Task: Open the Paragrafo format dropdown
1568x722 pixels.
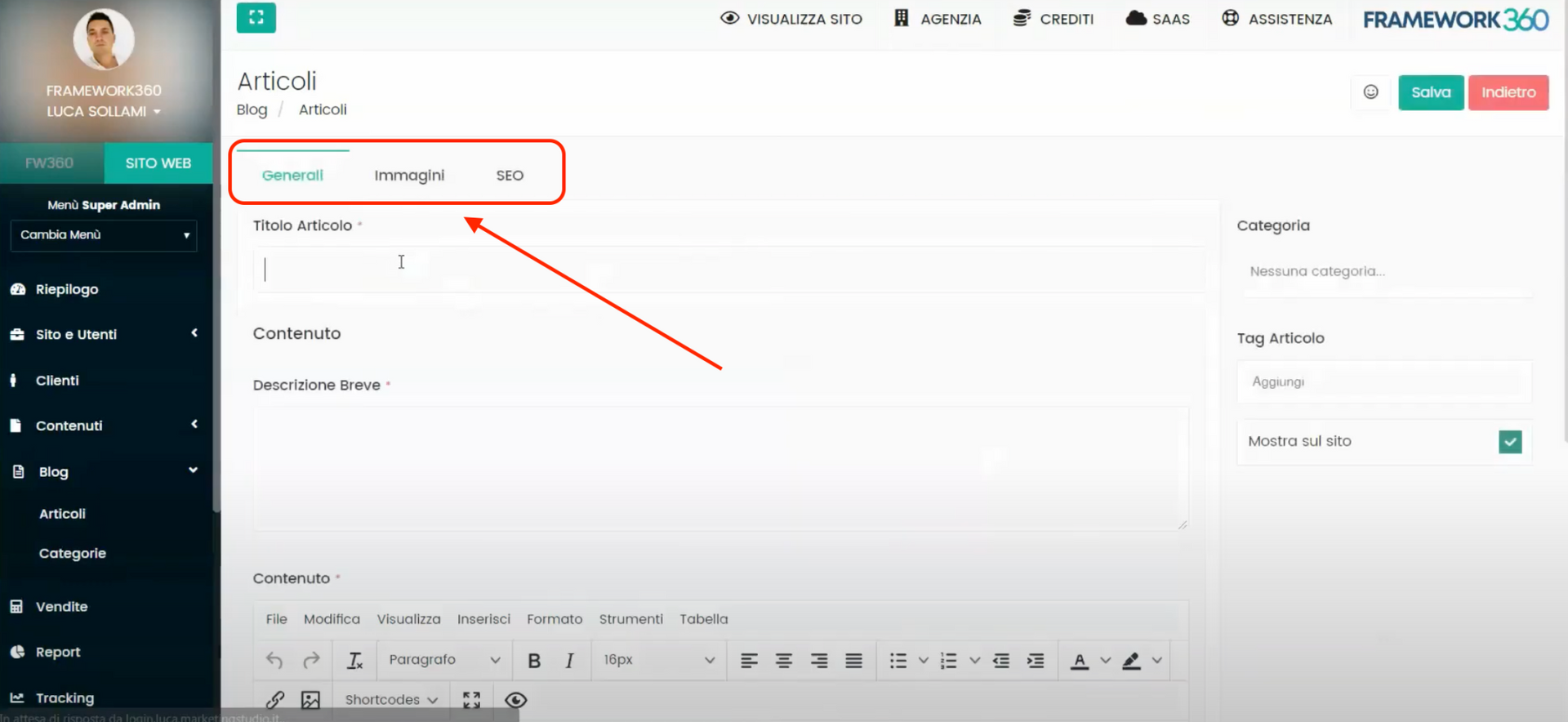Action: pyautogui.click(x=444, y=660)
